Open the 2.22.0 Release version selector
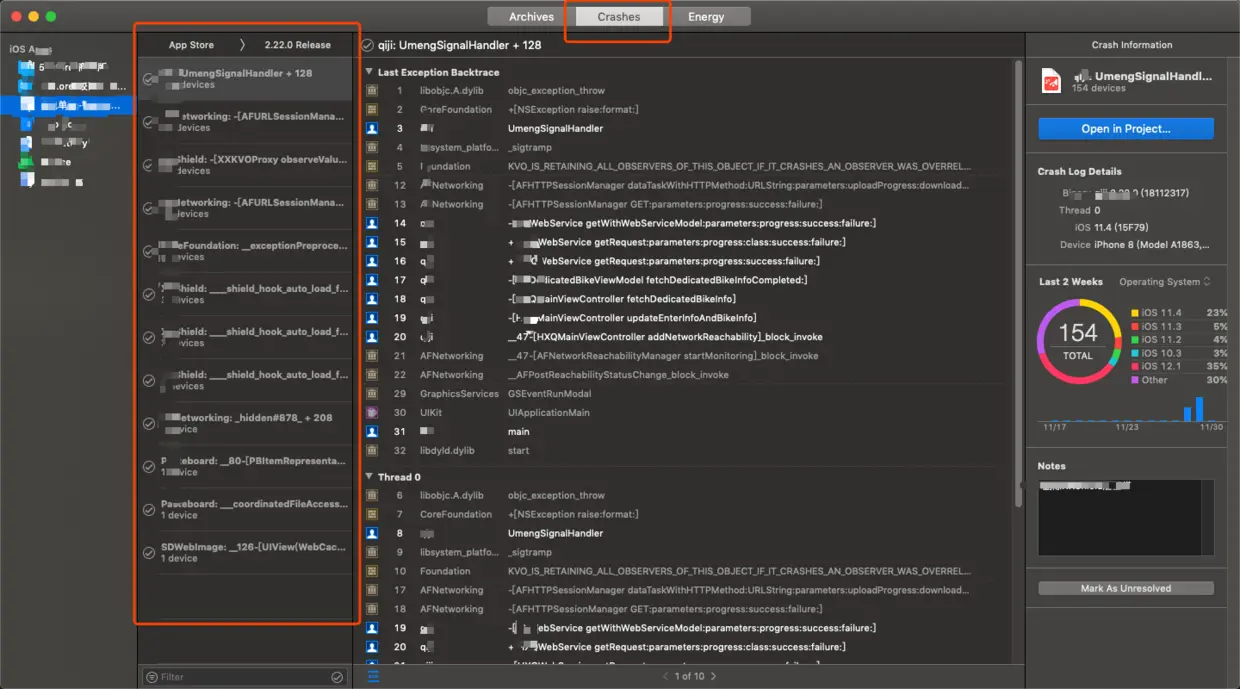 (297, 45)
